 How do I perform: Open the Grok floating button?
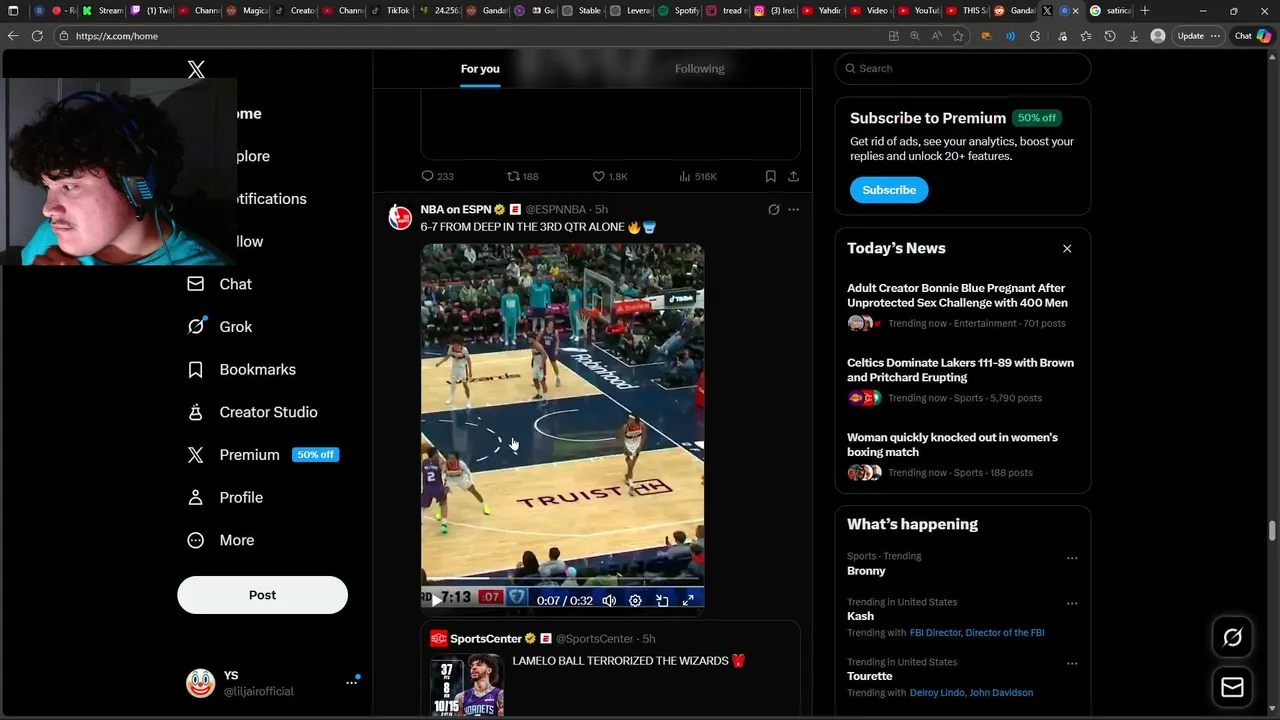pos(1232,637)
